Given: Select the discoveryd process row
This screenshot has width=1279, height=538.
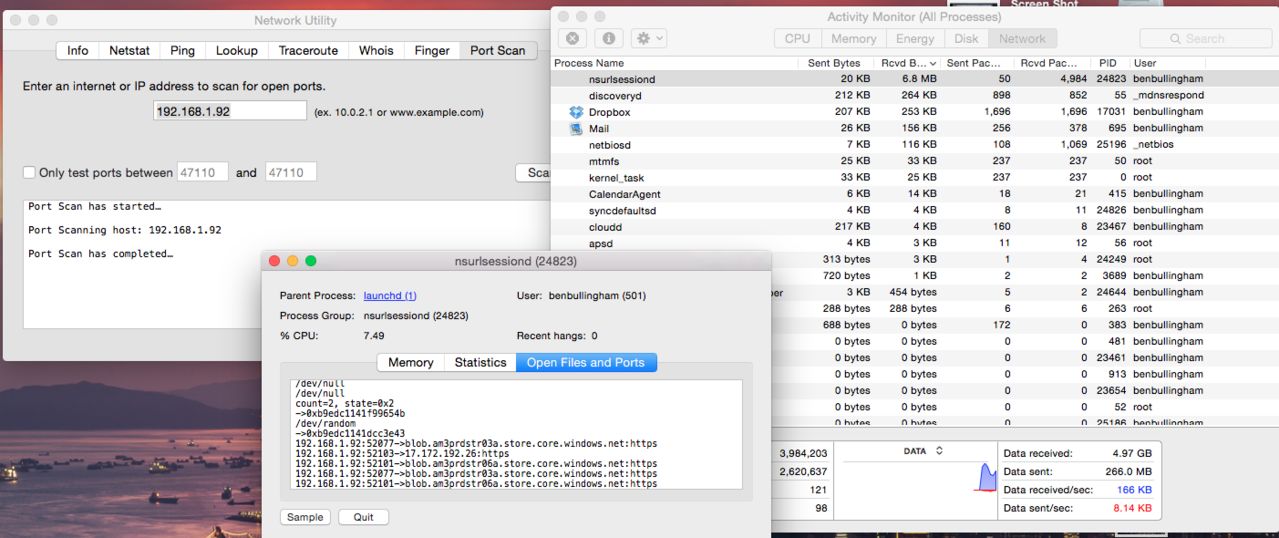Looking at the screenshot, I should point(915,95).
